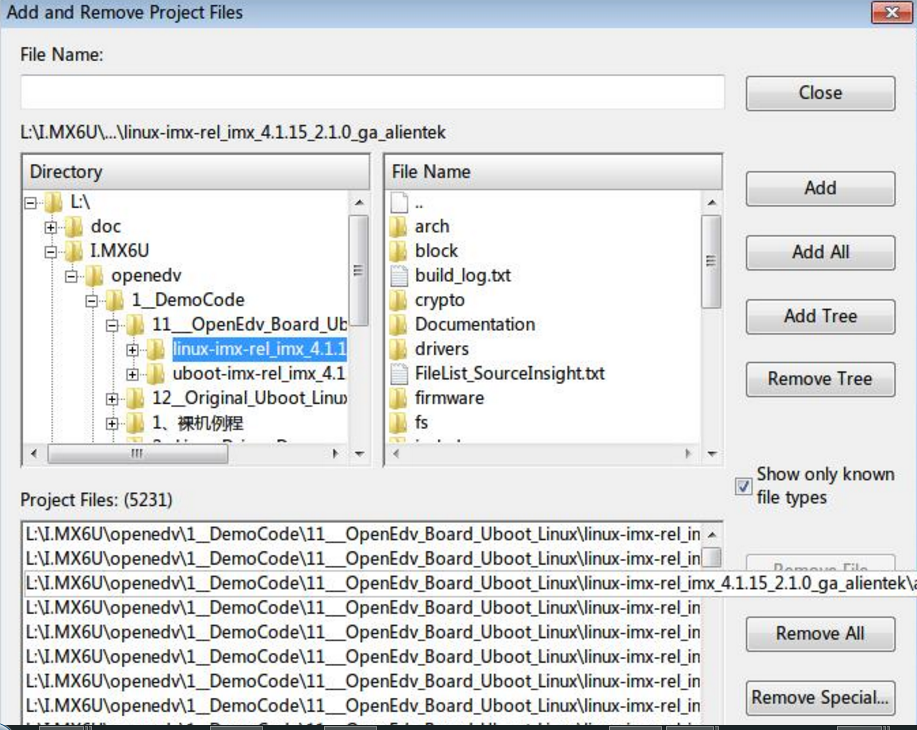
Task: Click inside the File Name input field
Action: click(370, 92)
